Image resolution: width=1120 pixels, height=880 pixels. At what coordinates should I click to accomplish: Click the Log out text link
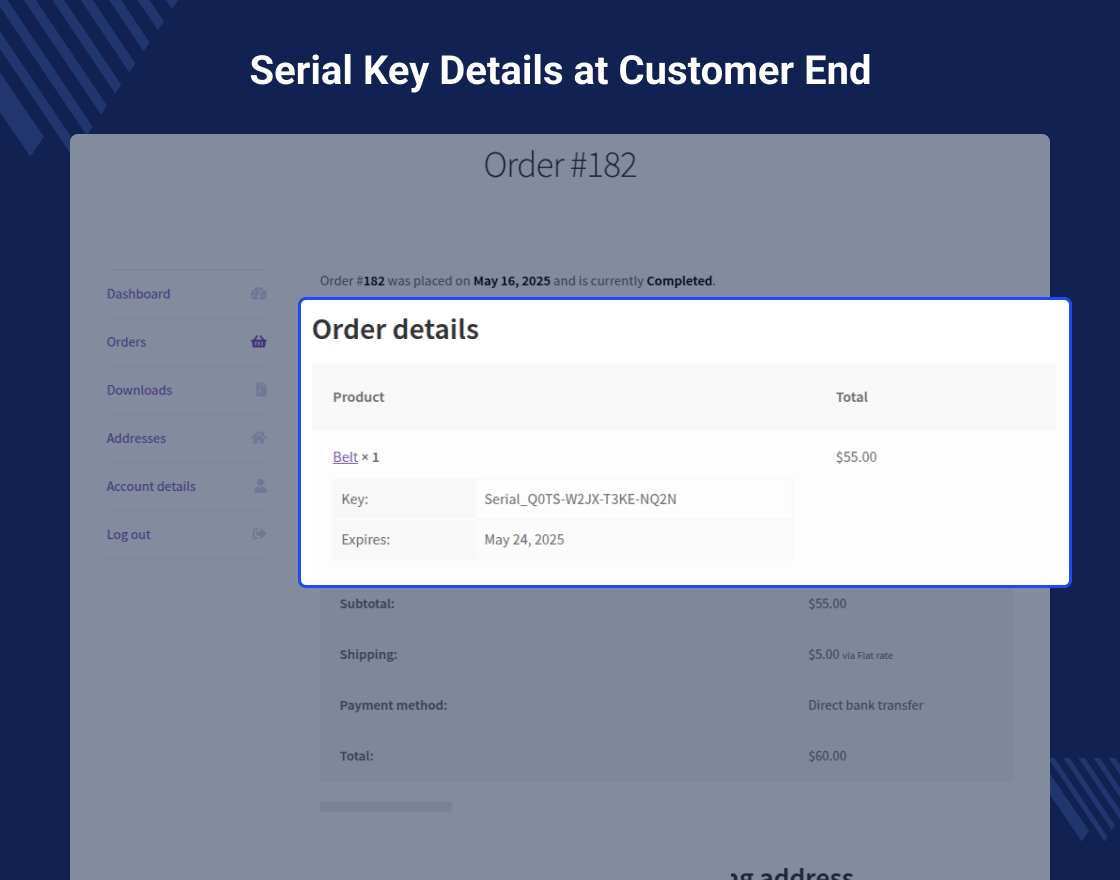click(129, 534)
